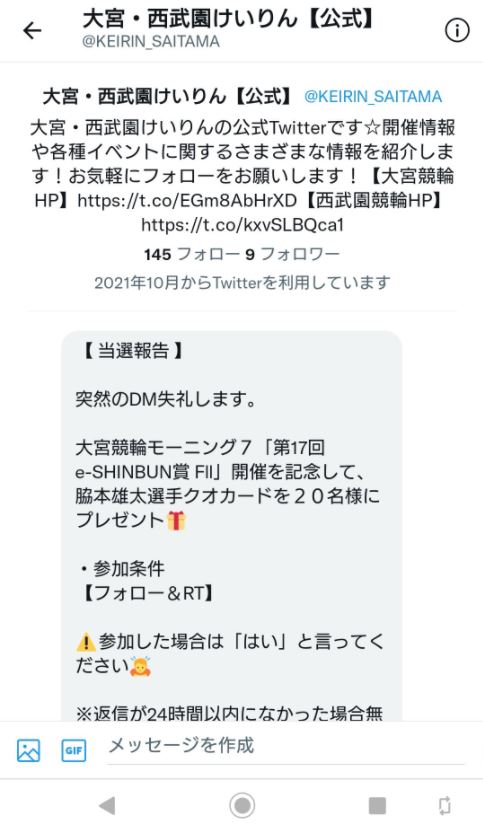Tap Android home circle button
The height and width of the screenshot is (831, 483).
click(x=242, y=806)
